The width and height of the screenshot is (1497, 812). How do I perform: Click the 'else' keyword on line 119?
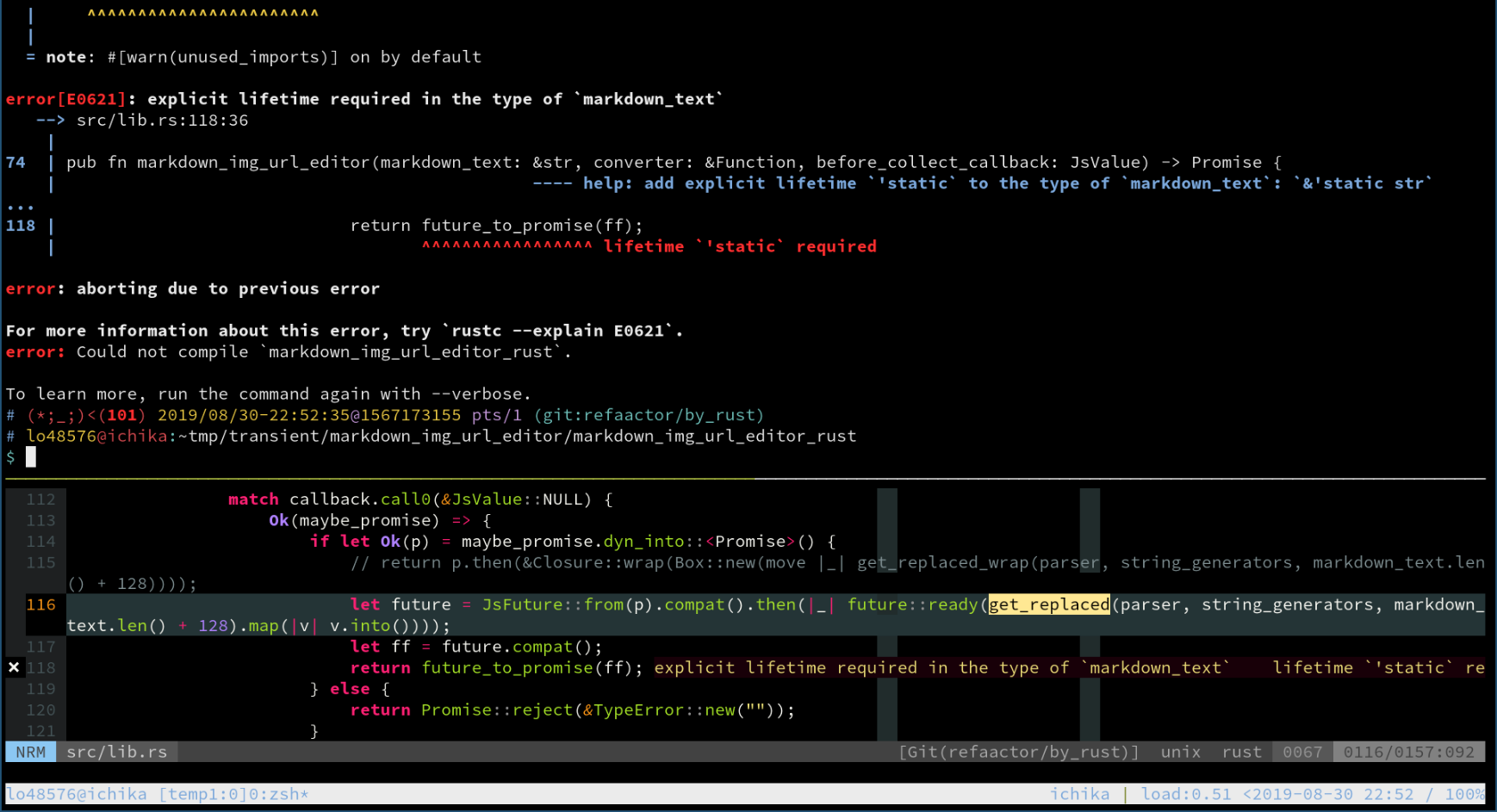point(350,689)
